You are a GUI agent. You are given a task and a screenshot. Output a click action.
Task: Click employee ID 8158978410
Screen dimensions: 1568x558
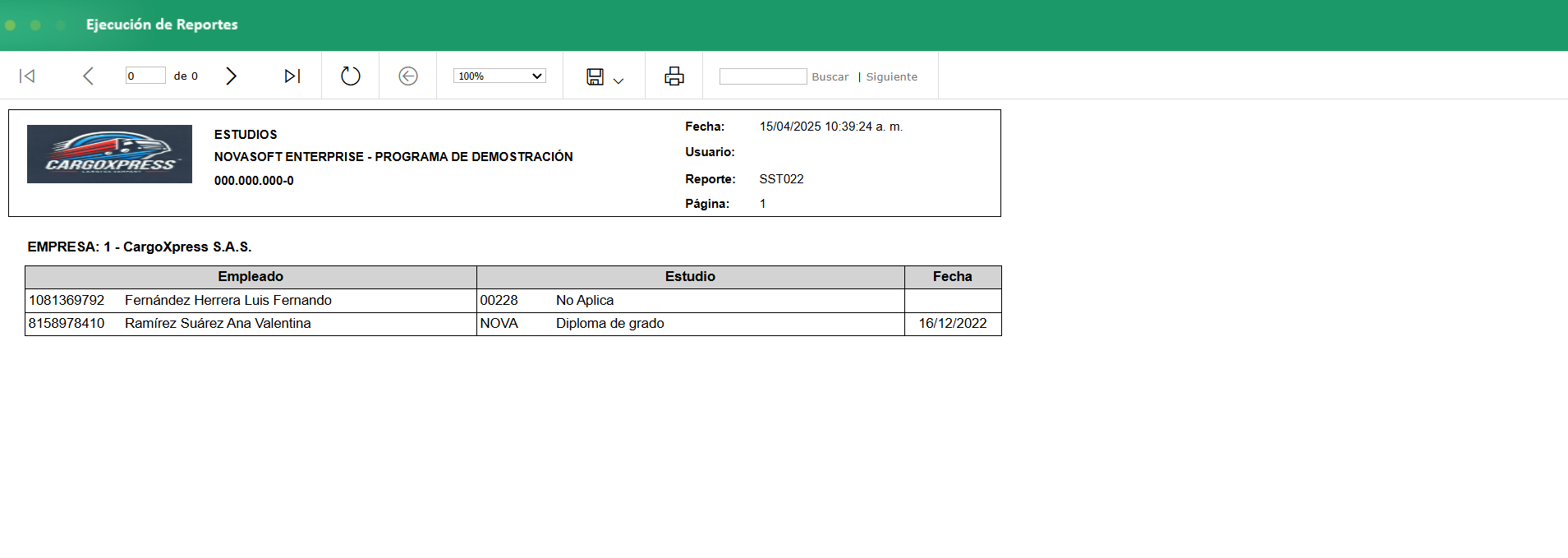tap(67, 324)
